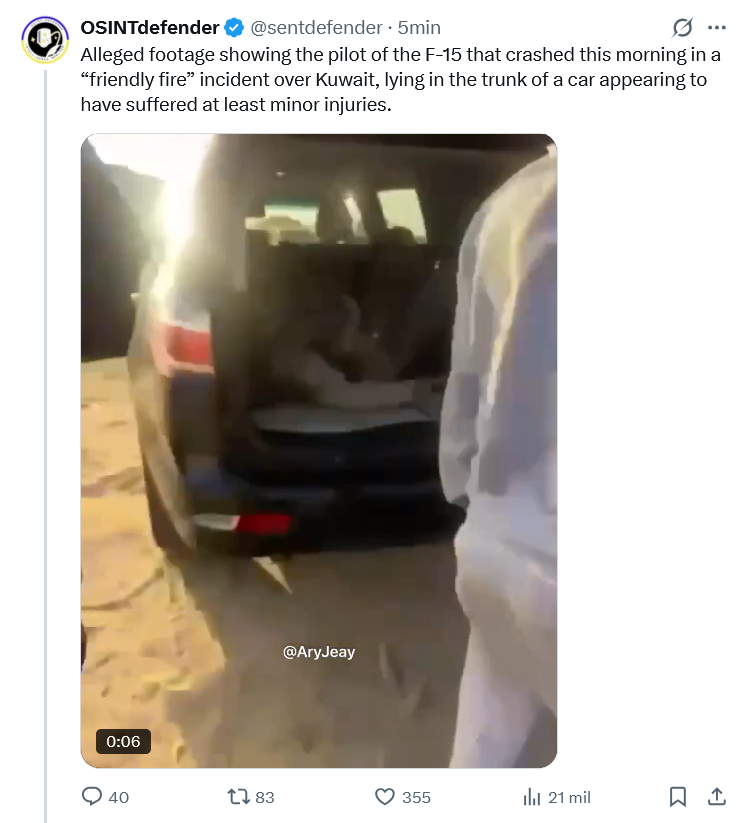This screenshot has width=748, height=823.
Task: Share the post via upload arrow icon
Action: [717, 796]
